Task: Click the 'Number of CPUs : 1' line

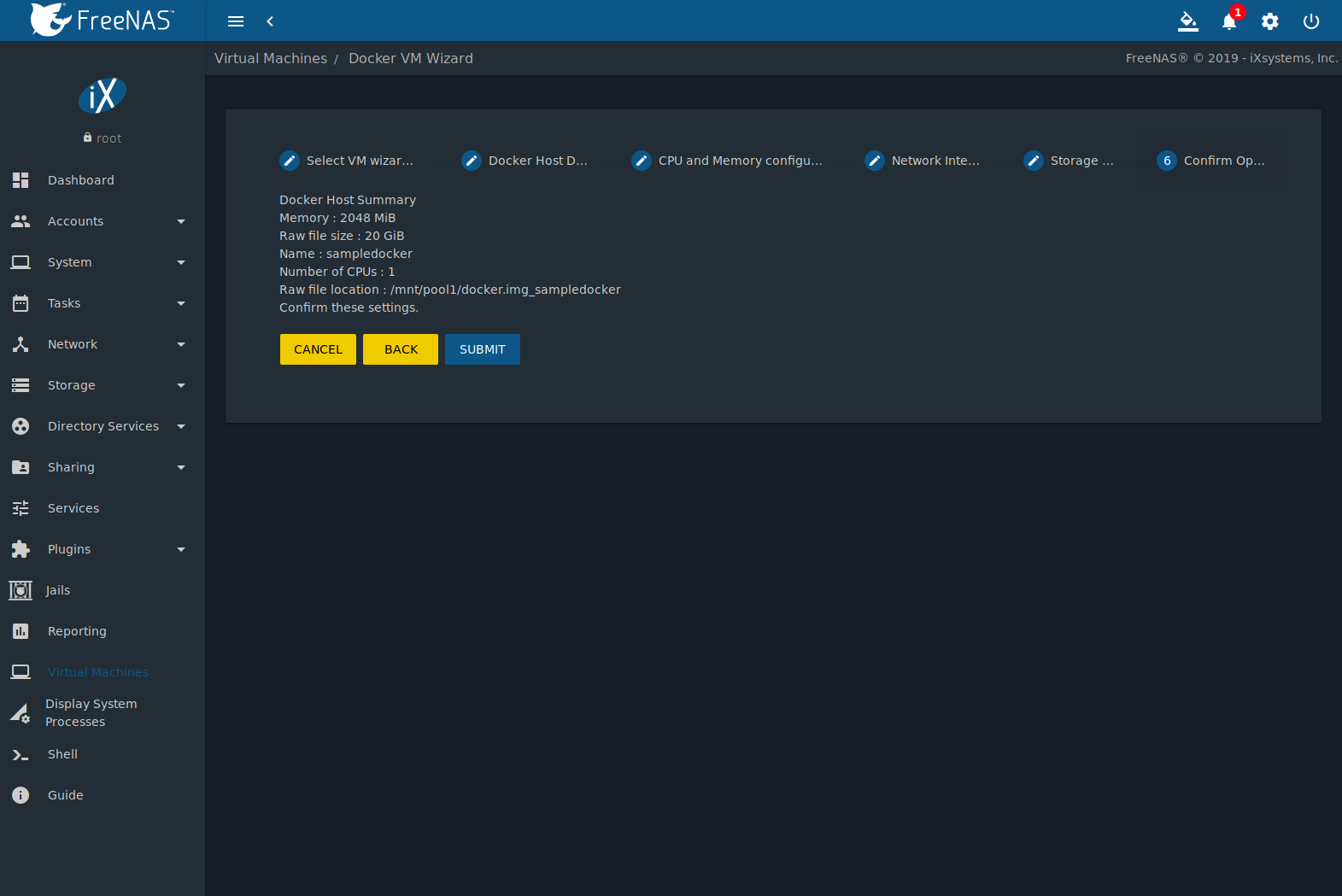Action: (x=337, y=272)
